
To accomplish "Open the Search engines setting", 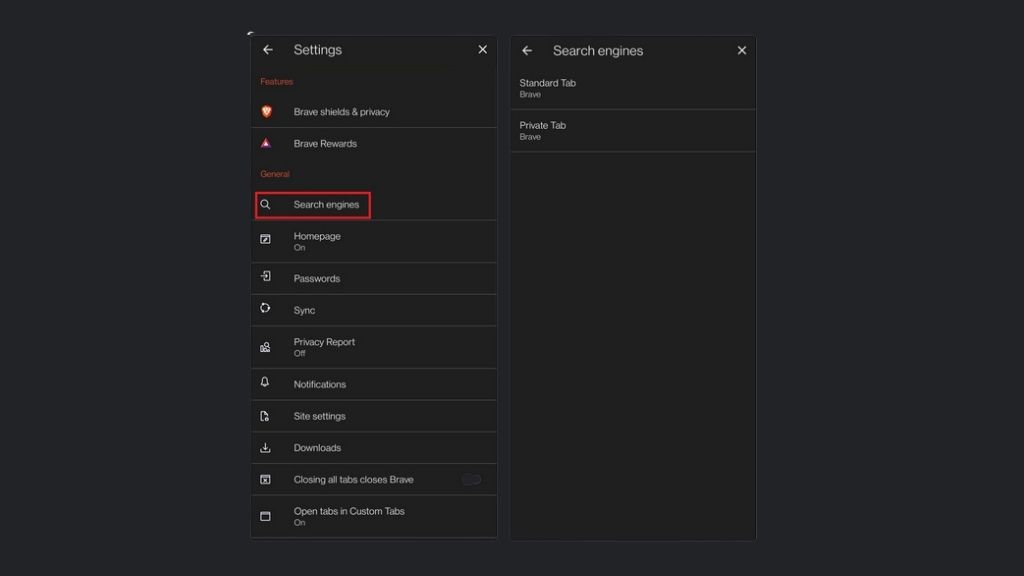I will [374, 204].
